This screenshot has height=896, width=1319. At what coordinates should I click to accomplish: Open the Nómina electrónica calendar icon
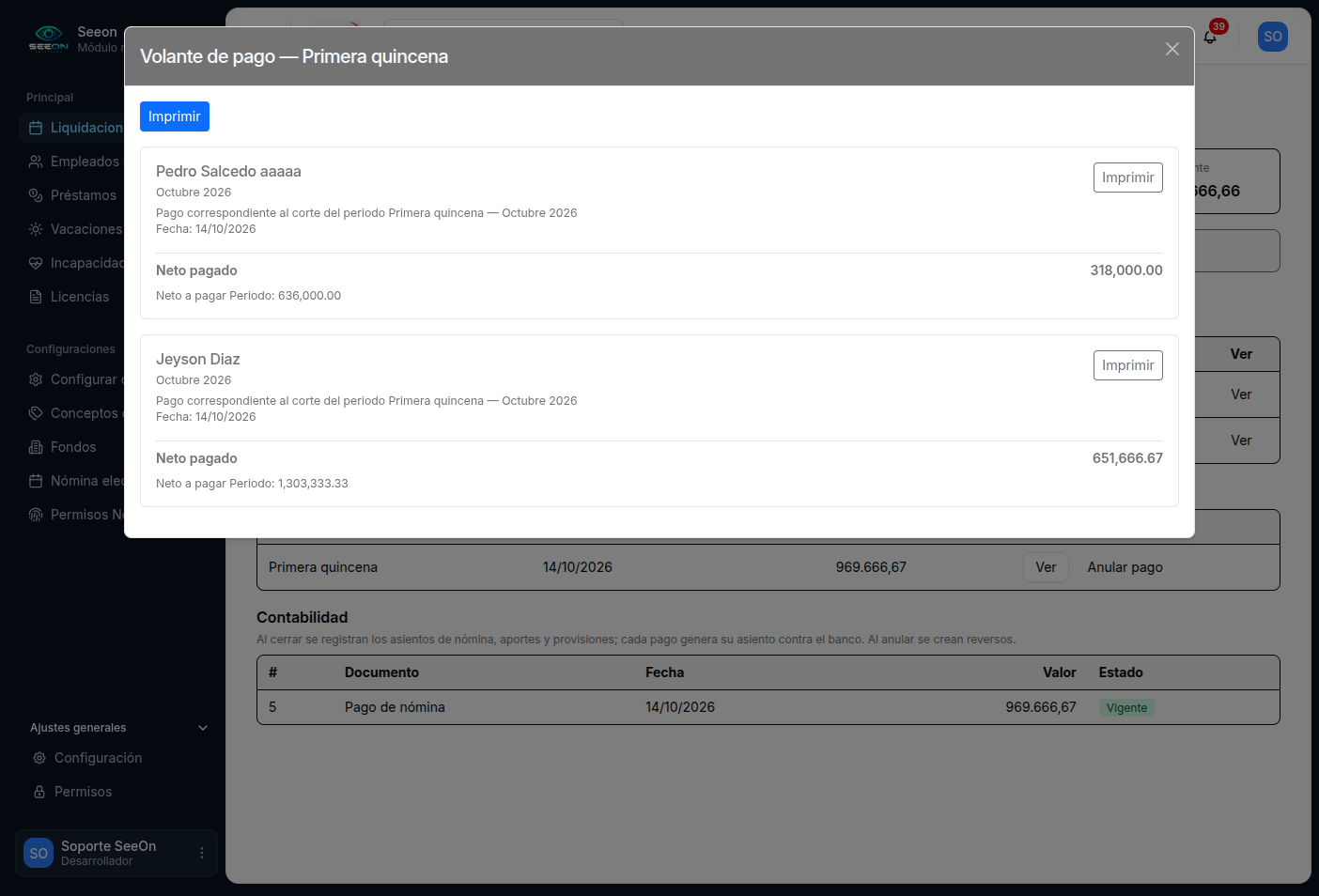point(36,481)
